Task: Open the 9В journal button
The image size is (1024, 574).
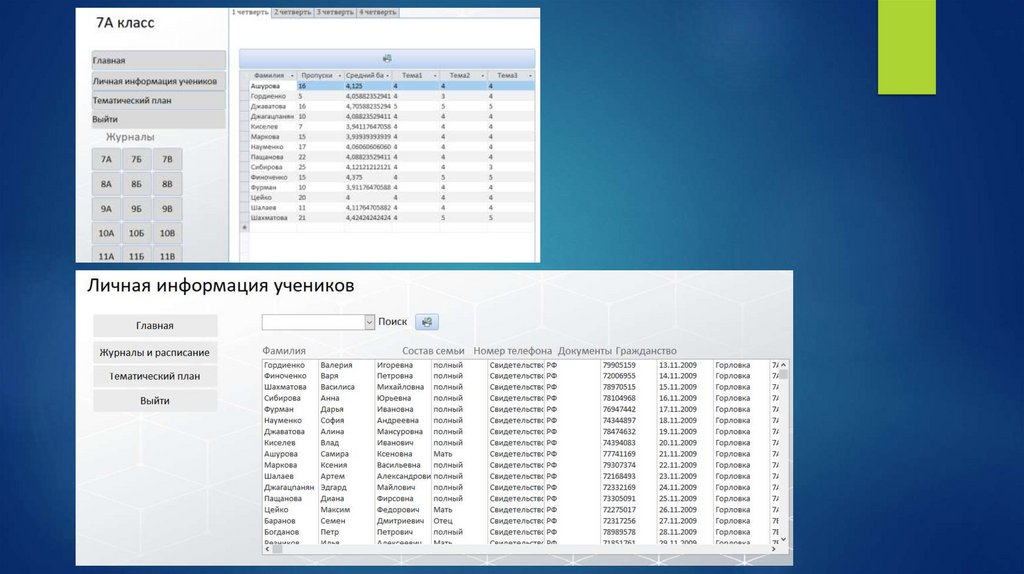Action: [x=167, y=209]
